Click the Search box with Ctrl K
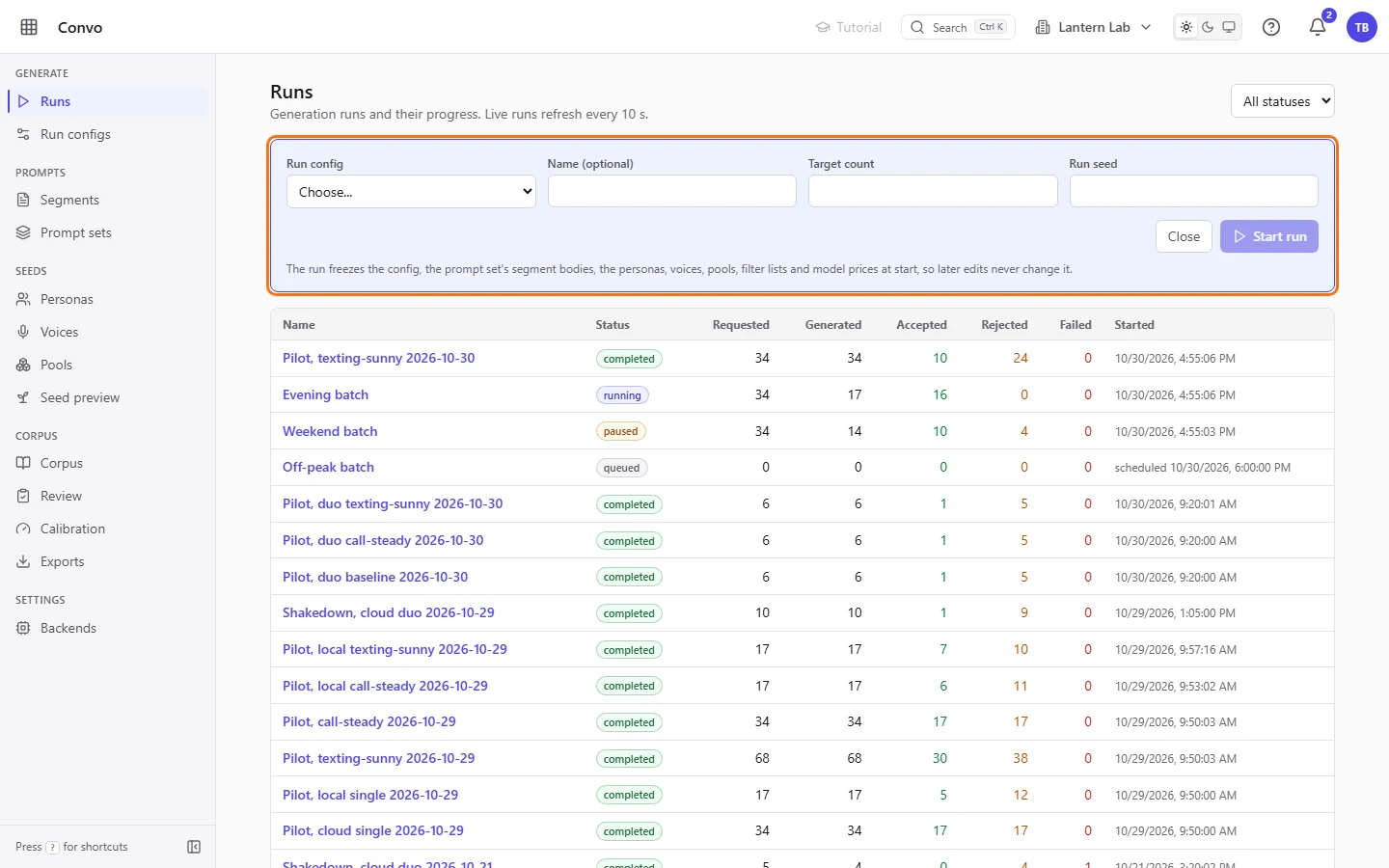 [x=958, y=27]
